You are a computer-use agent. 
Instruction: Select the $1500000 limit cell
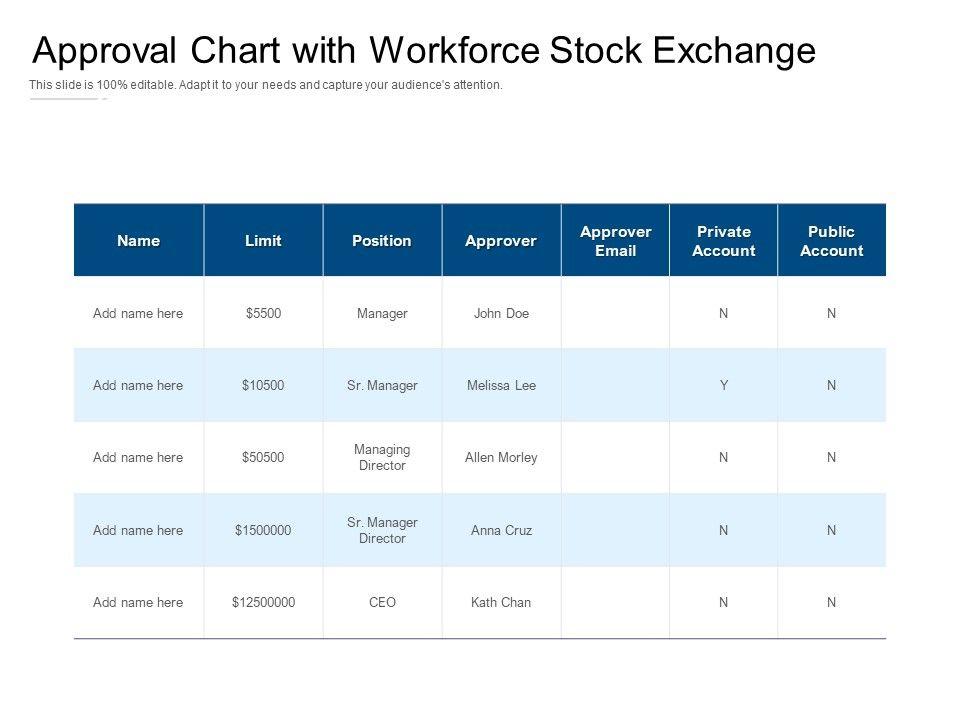[x=263, y=530]
